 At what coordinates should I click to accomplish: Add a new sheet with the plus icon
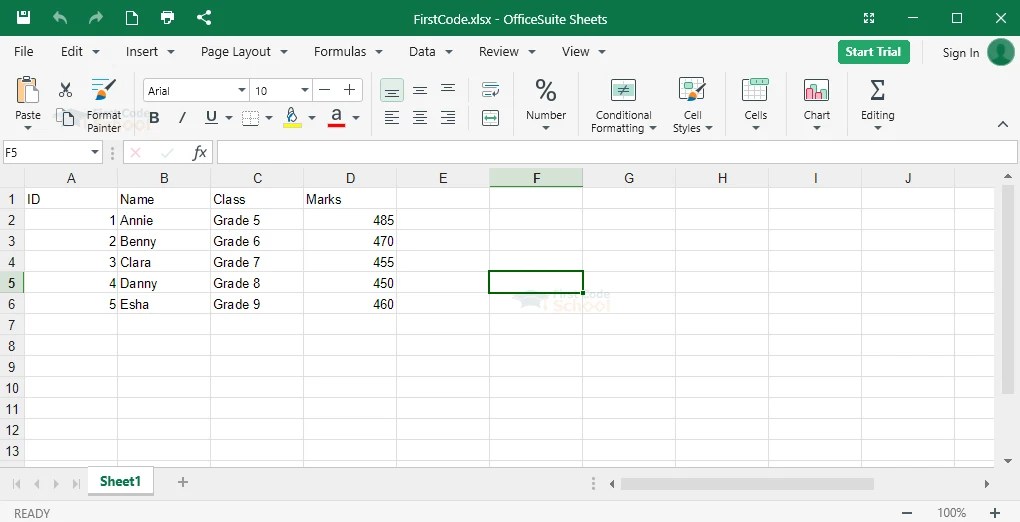coord(183,482)
